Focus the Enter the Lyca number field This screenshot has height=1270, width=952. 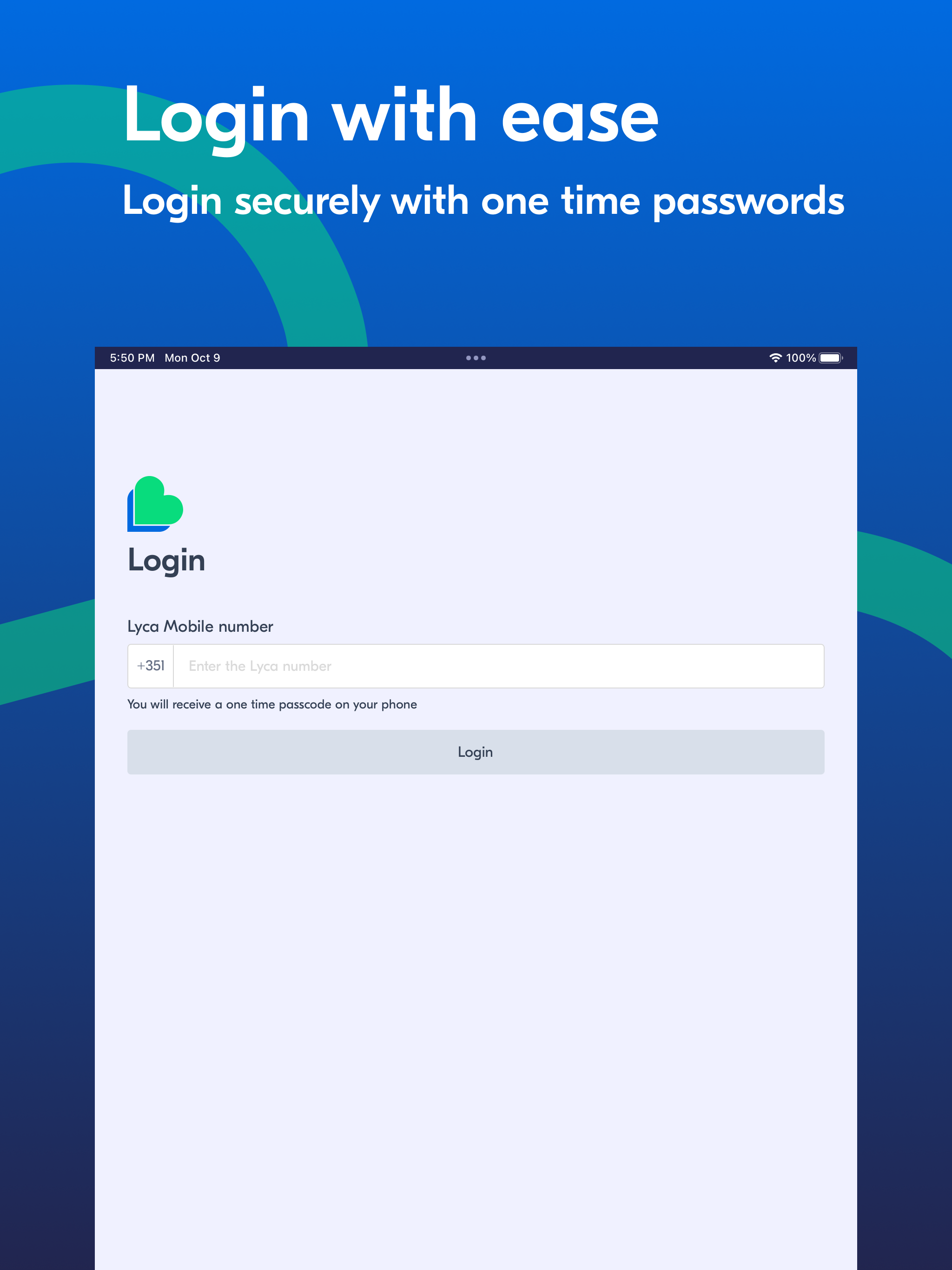(498, 666)
